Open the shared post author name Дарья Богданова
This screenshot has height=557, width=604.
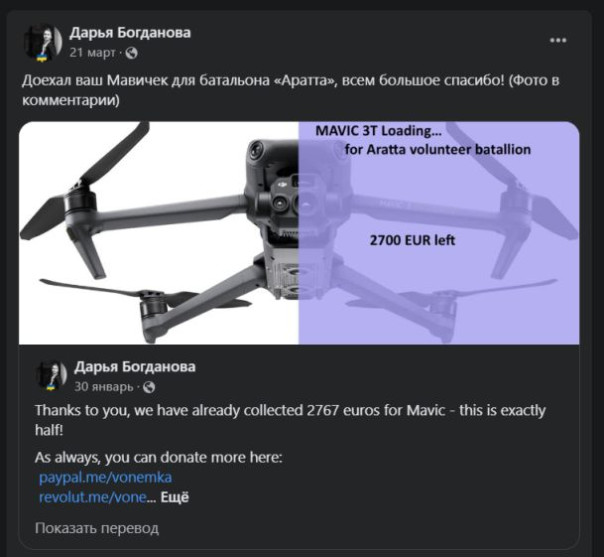click(x=135, y=367)
